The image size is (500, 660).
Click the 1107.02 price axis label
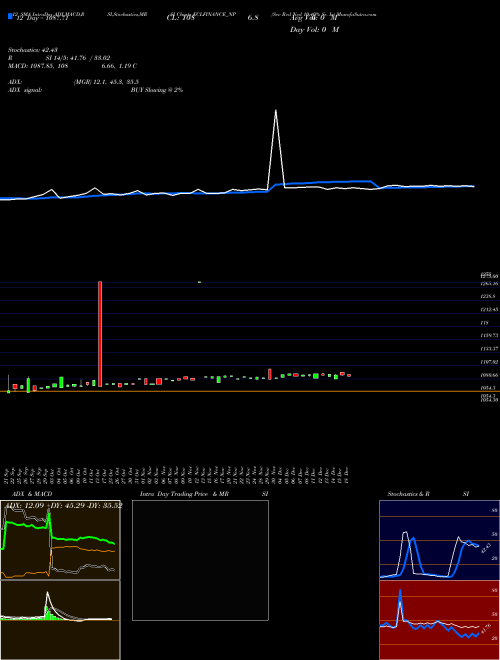[489, 362]
